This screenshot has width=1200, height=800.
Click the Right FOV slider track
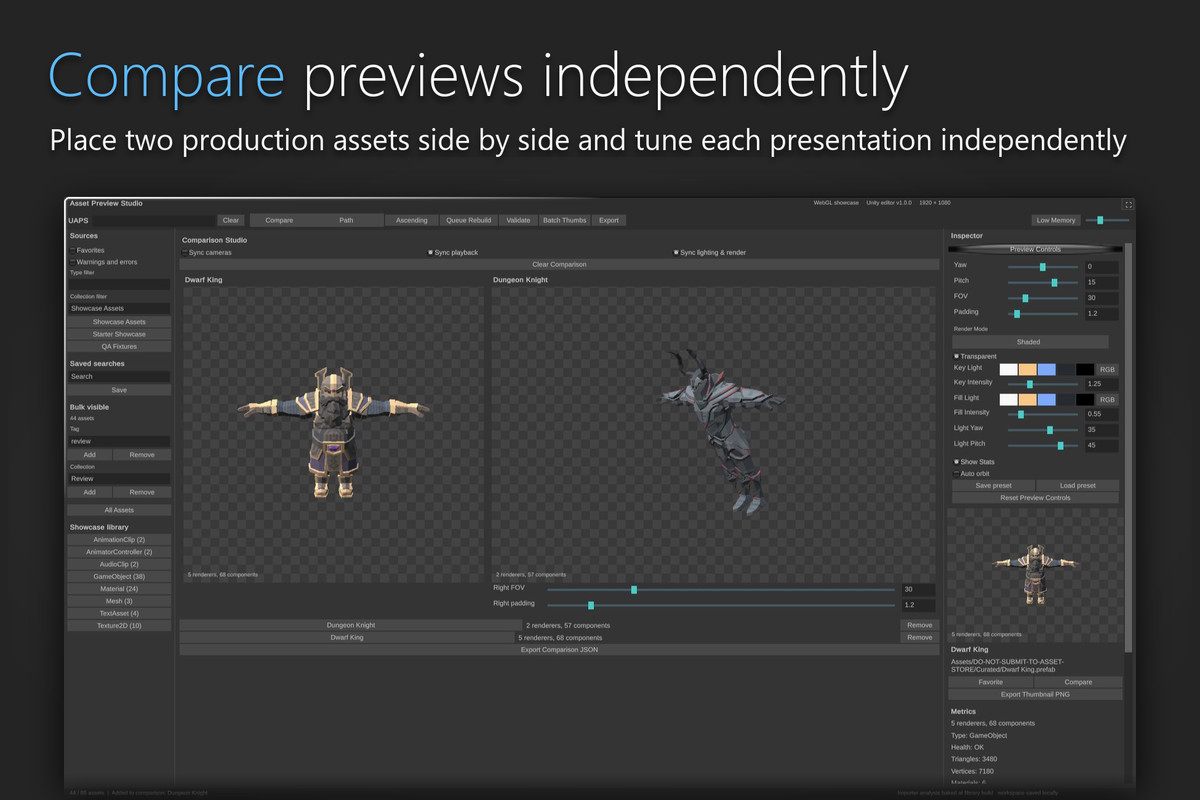pos(721,590)
